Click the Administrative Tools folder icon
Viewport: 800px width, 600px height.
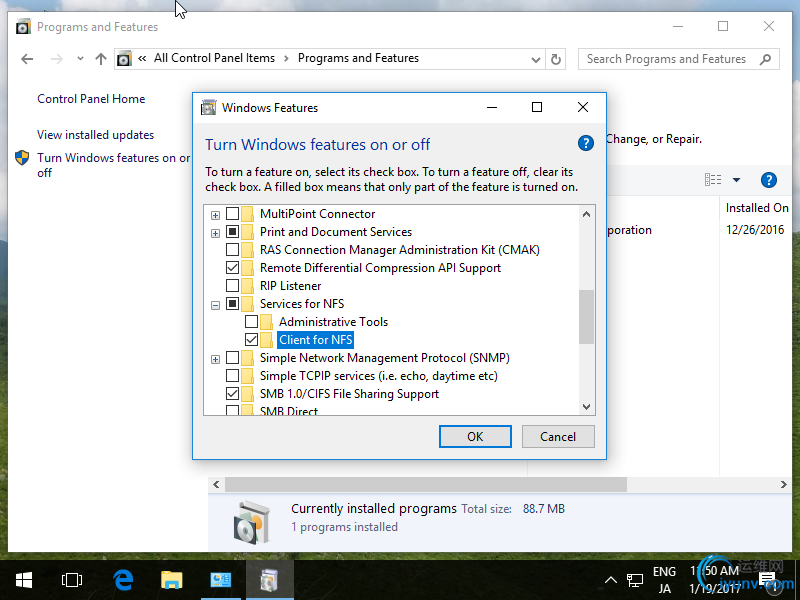tap(267, 322)
